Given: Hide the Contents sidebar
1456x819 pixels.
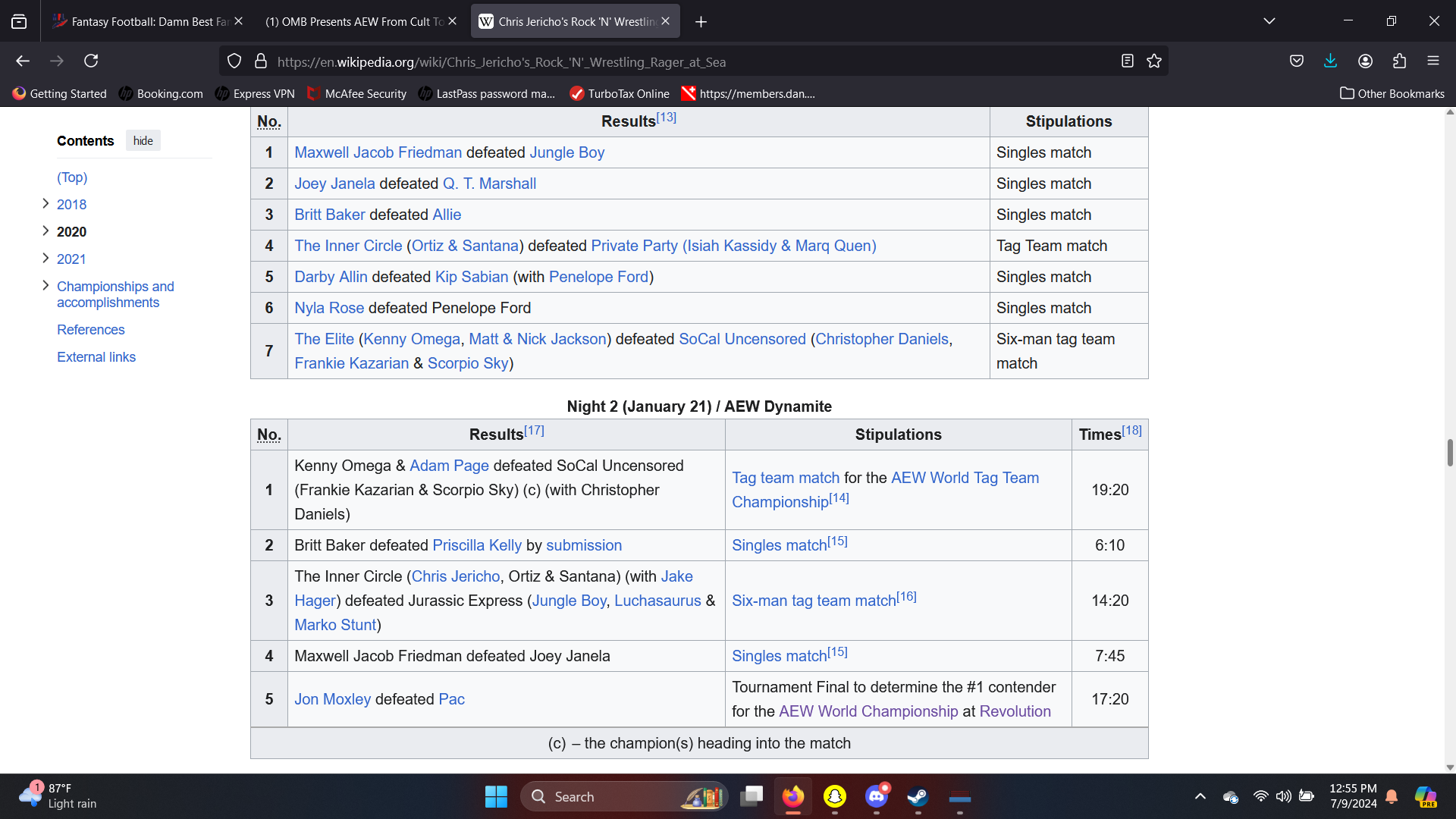Looking at the screenshot, I should 143,140.
